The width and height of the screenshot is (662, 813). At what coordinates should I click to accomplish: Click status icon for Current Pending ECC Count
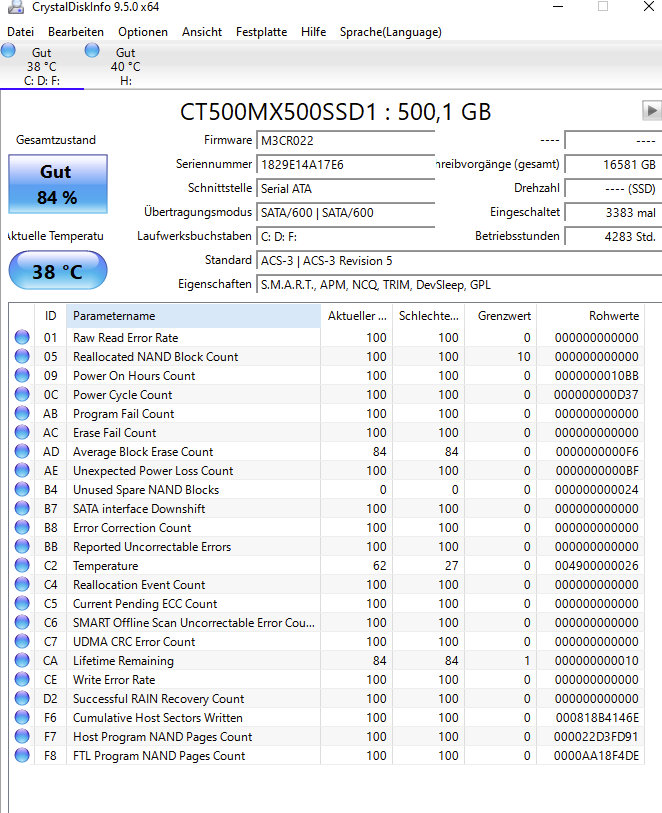(22, 604)
